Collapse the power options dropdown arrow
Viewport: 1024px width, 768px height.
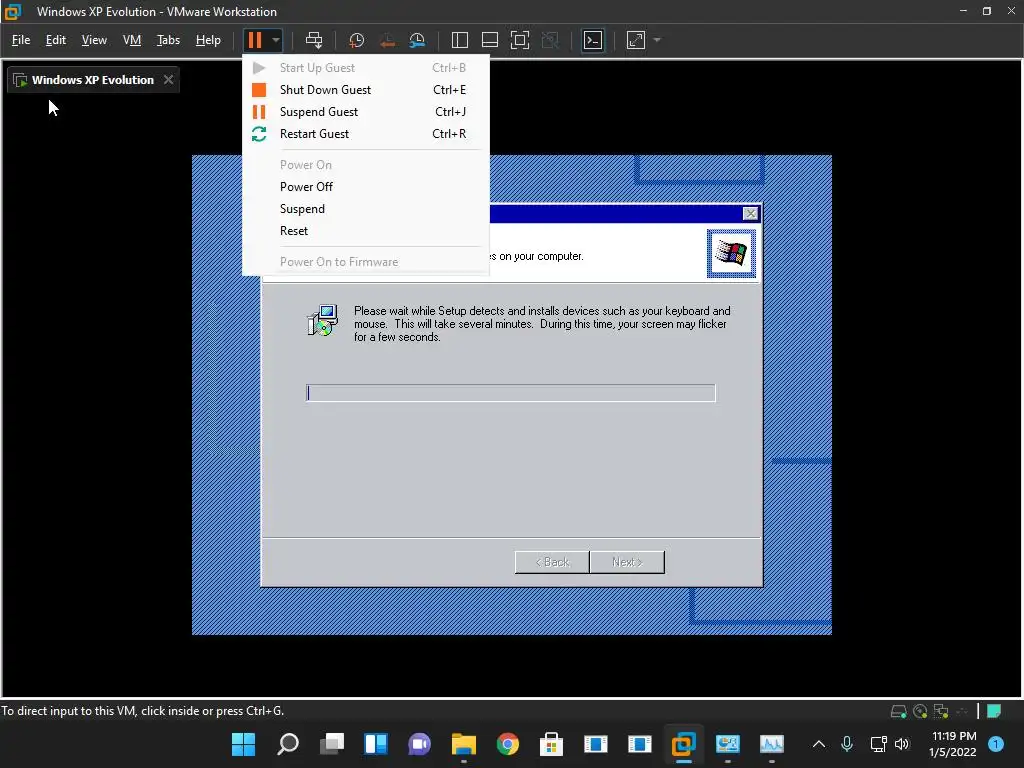276,40
